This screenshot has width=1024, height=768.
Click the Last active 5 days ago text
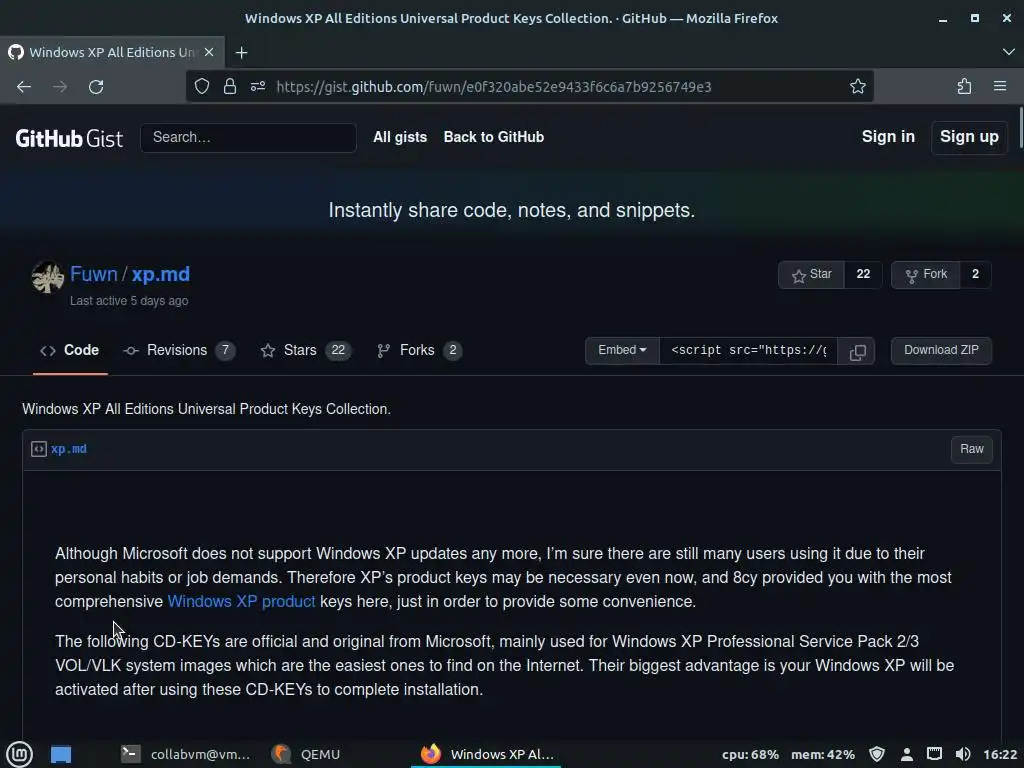[x=129, y=301]
